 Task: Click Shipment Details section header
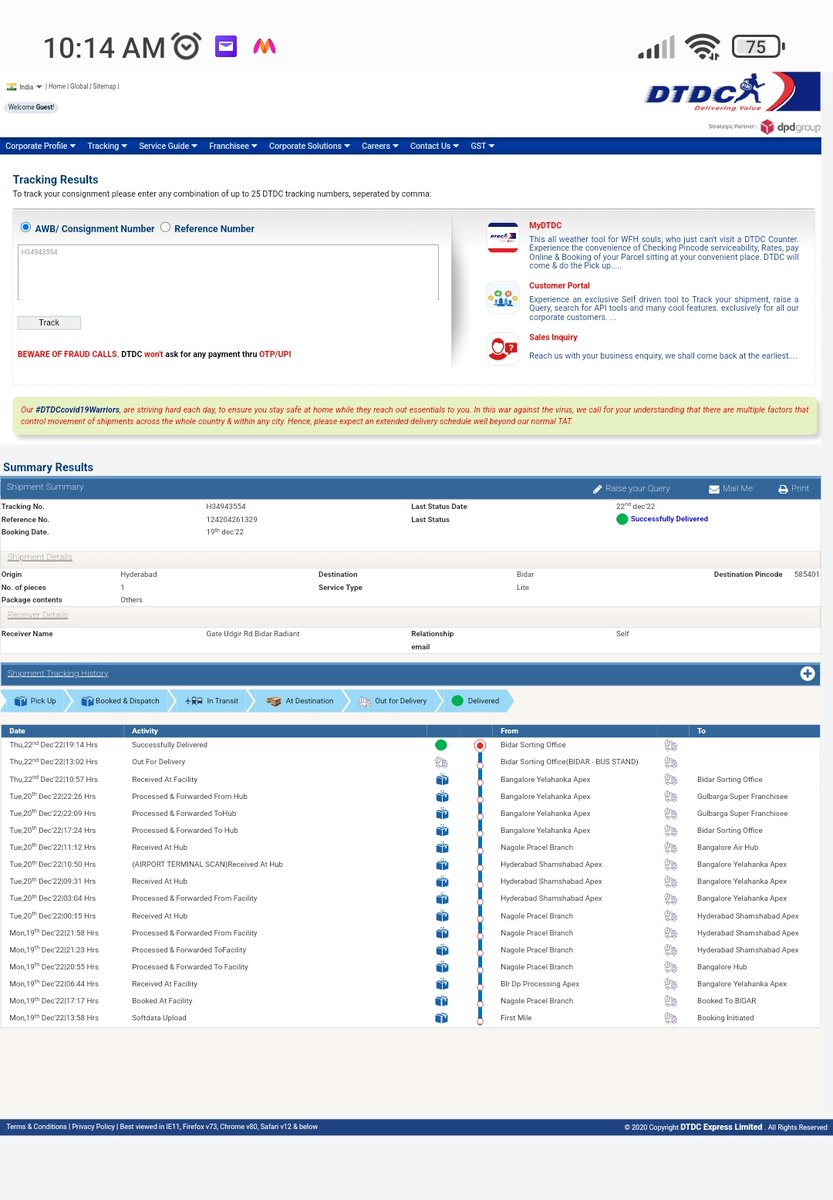point(40,557)
